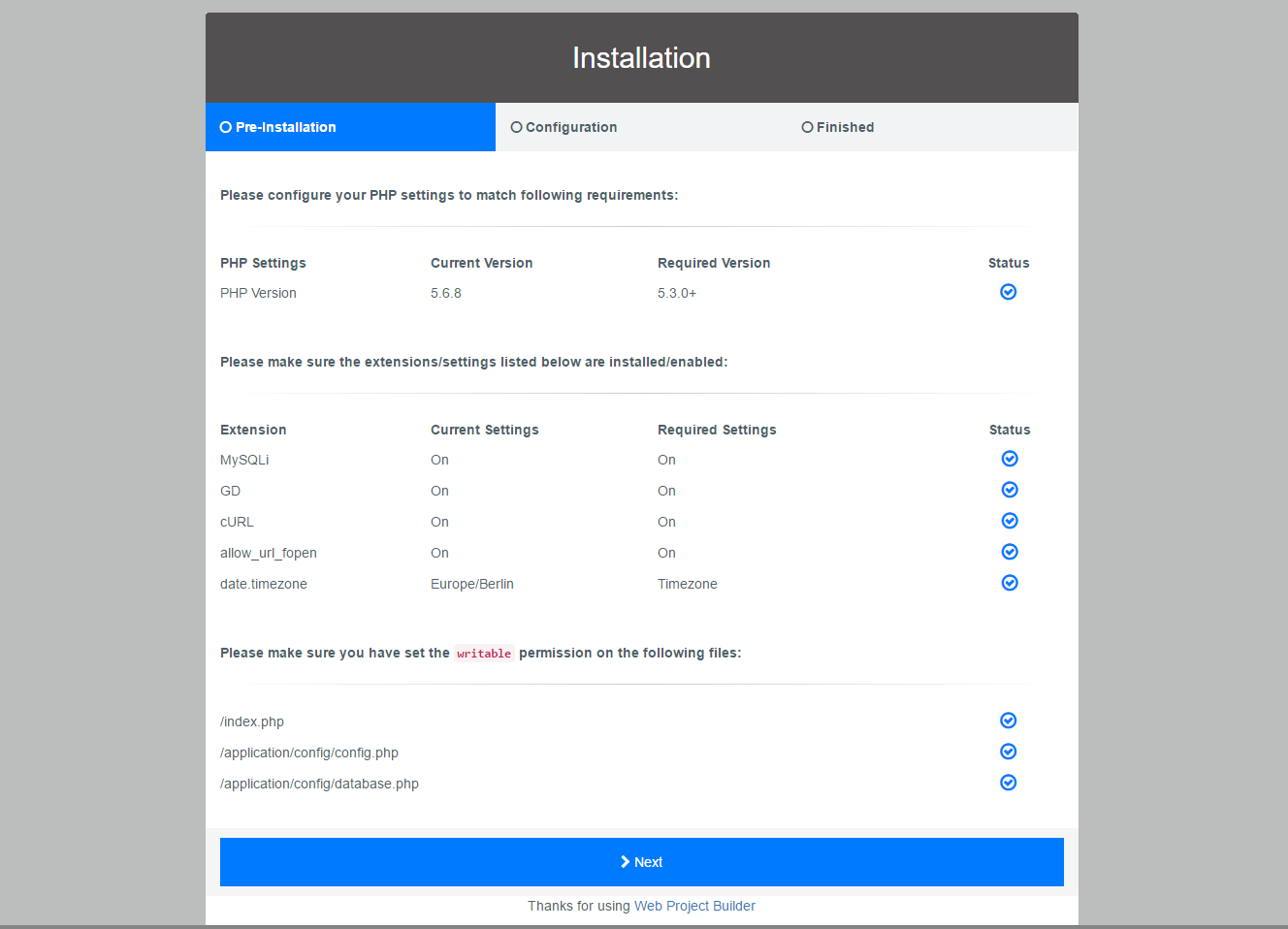This screenshot has width=1288, height=929.
Task: Click the date.timezone status check icon
Action: pyautogui.click(x=1010, y=583)
